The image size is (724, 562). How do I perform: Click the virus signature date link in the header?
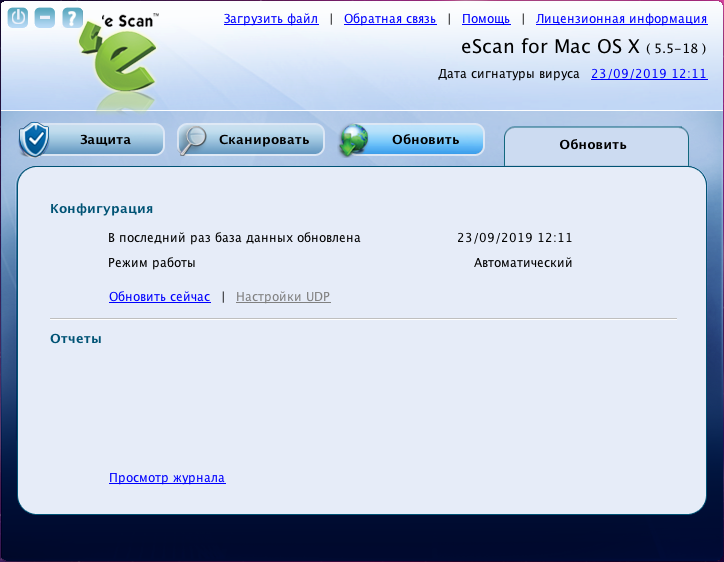click(649, 74)
